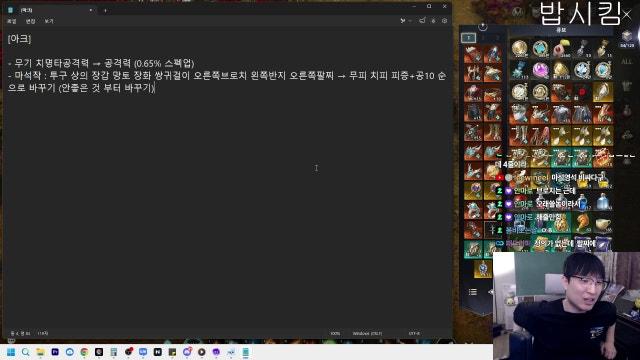Click the UTF-8 encoding indicator
640x360 pixels.
tap(414, 333)
